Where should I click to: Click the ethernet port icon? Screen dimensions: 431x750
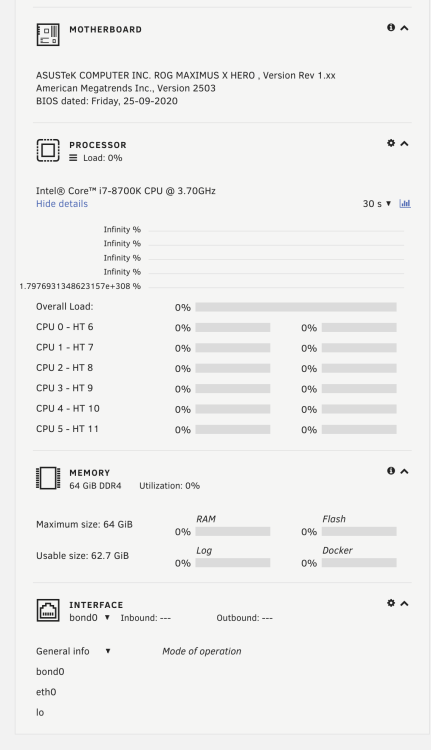(x=48, y=610)
